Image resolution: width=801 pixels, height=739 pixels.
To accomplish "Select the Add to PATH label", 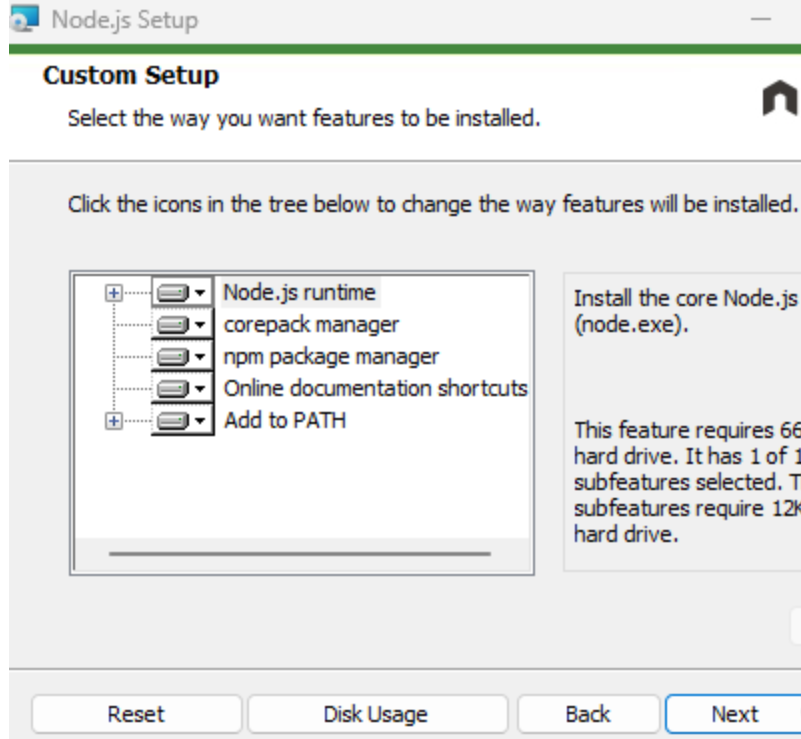I will coord(285,420).
